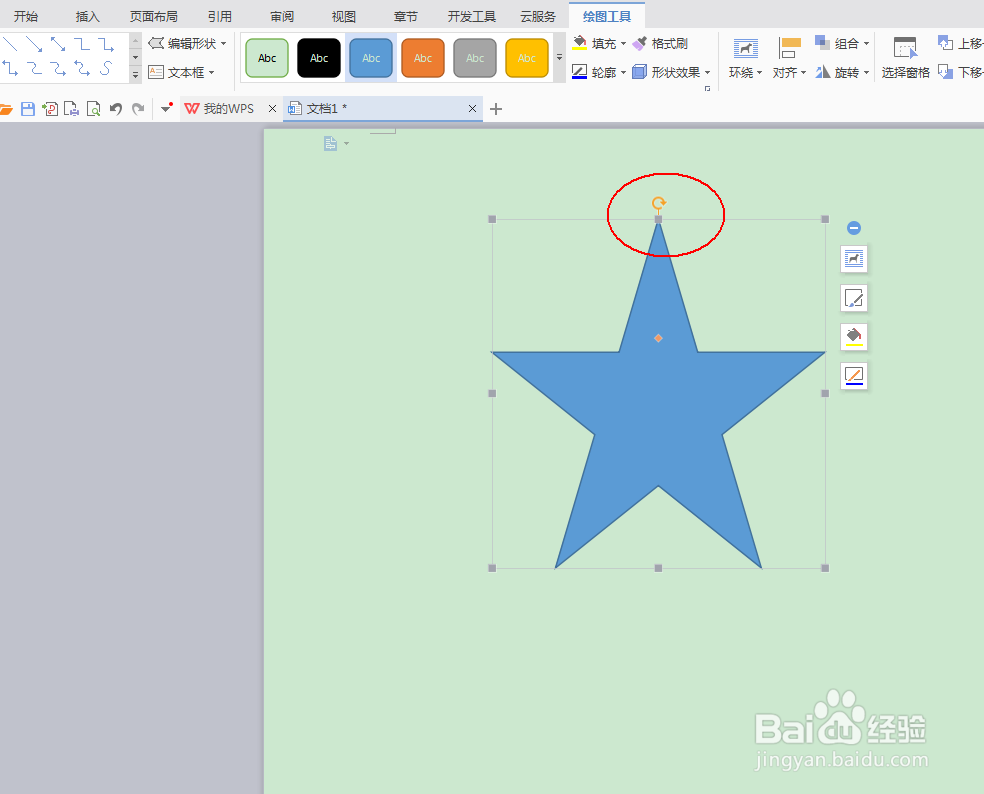Open the Section (章节) tab
Viewport: 984px width, 794px height.
click(x=405, y=16)
